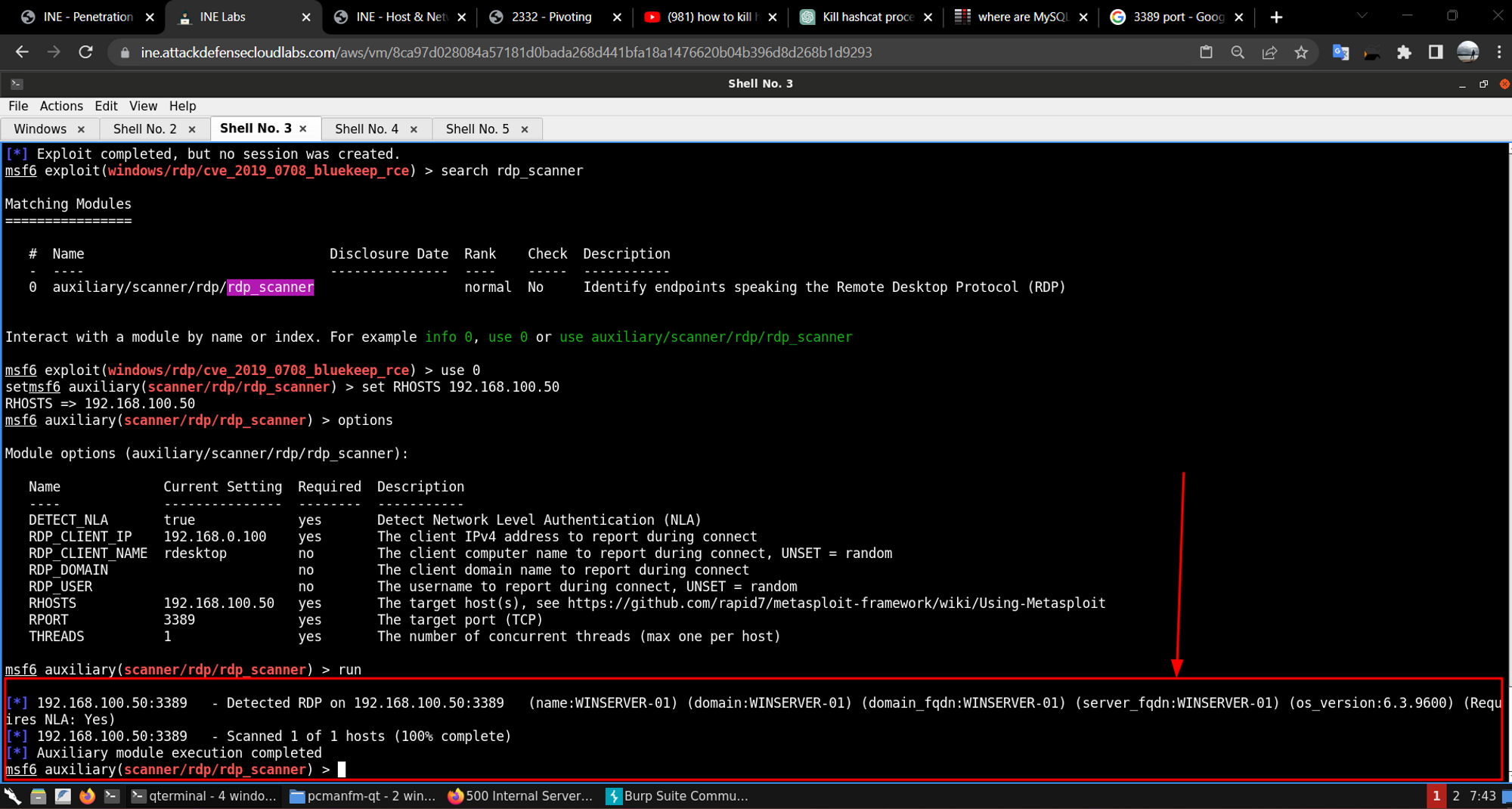Switch to Kill hashcat process tab
Viewport: 1512px width, 809px height.
pyautogui.click(x=866, y=17)
